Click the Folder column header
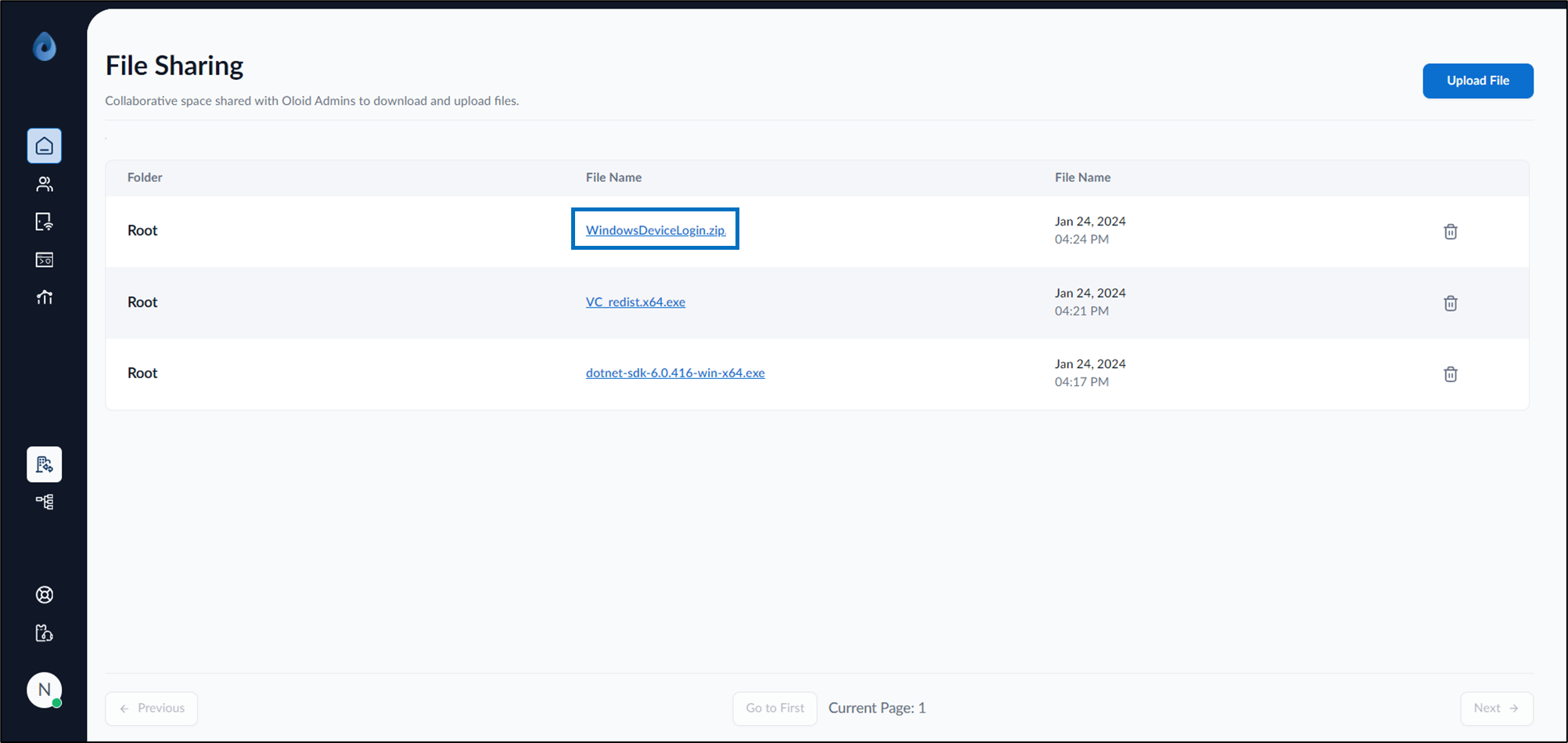Image resolution: width=1568 pixels, height=743 pixels. pos(145,178)
